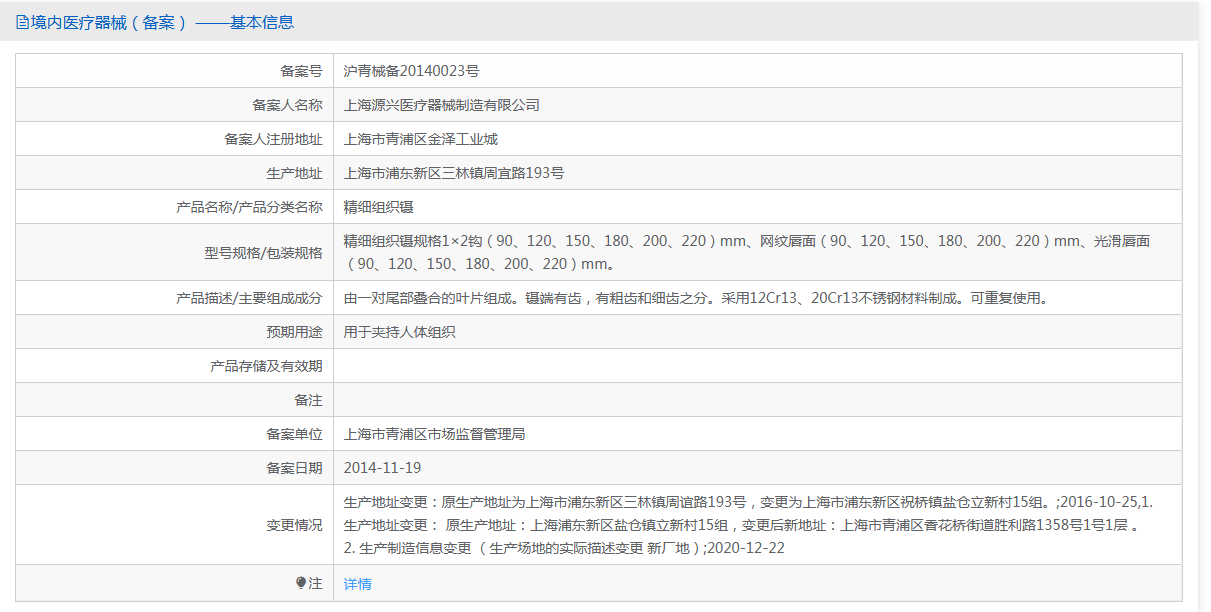1211x612 pixels.
Task: Click the 产品名称/产品分类名称 label
Action: coord(249,207)
